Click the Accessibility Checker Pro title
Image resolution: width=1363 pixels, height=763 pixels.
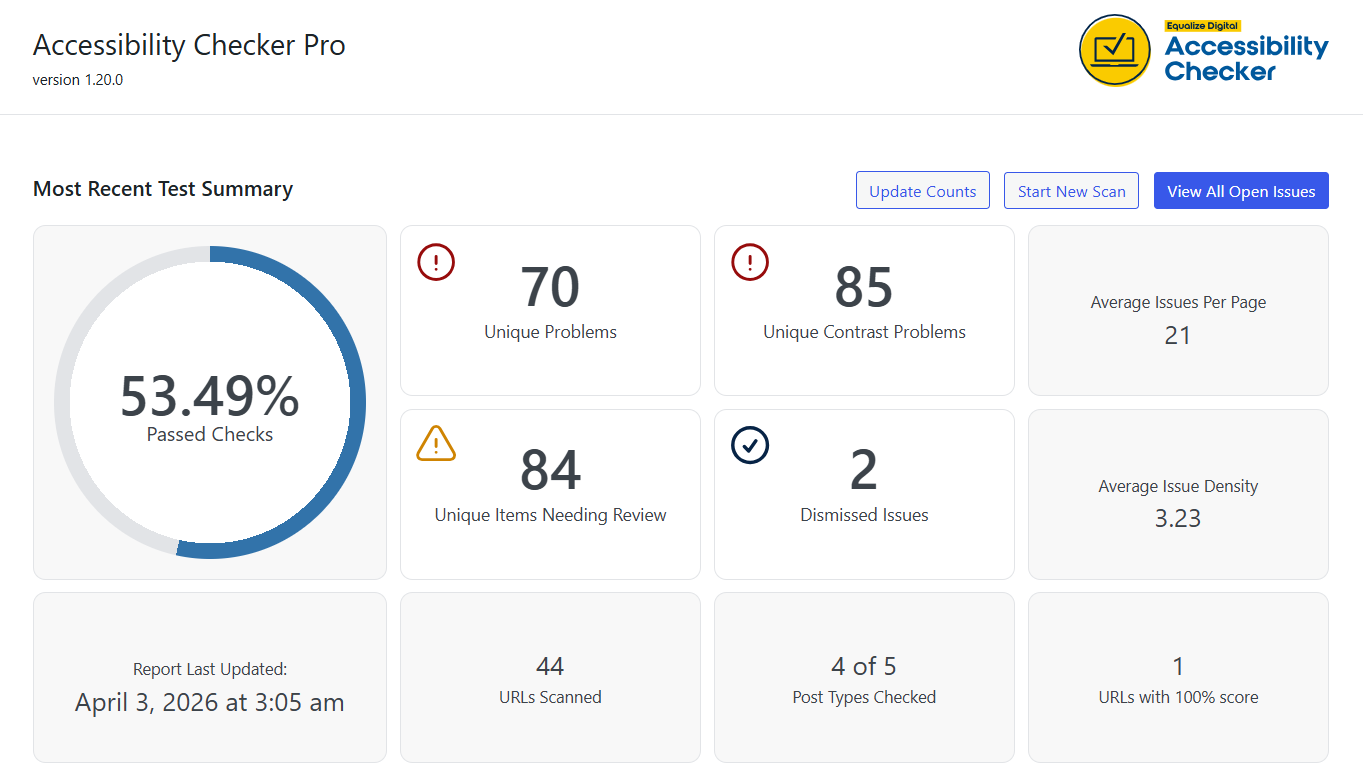[x=189, y=45]
